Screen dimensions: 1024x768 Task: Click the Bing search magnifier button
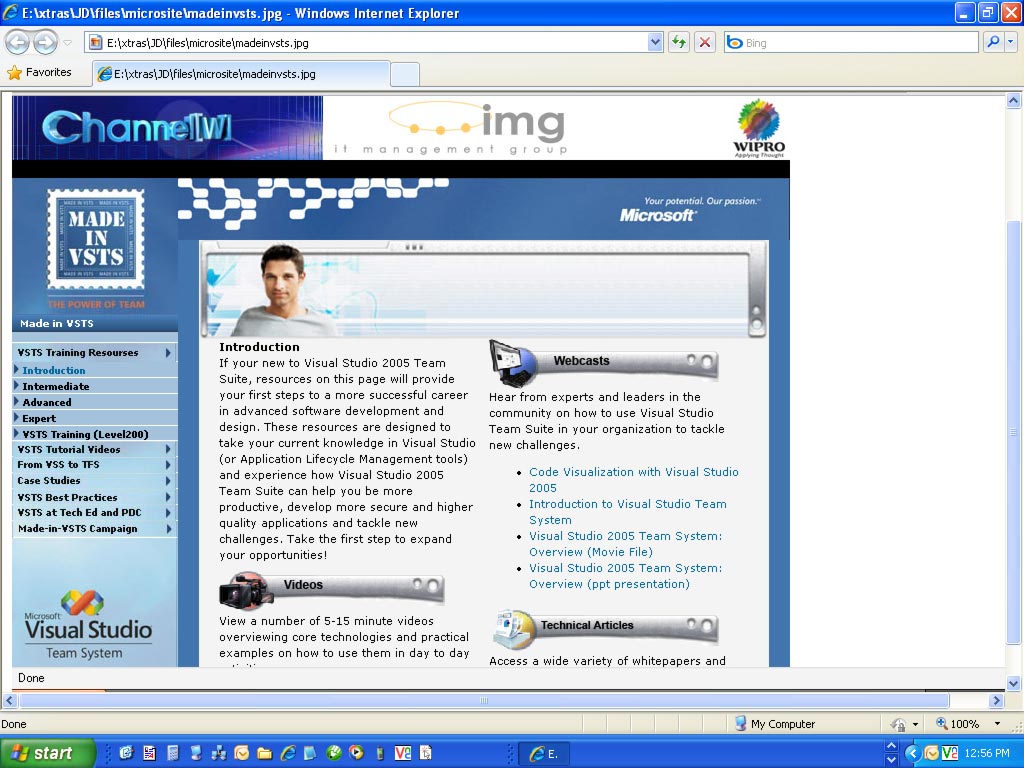tap(993, 42)
